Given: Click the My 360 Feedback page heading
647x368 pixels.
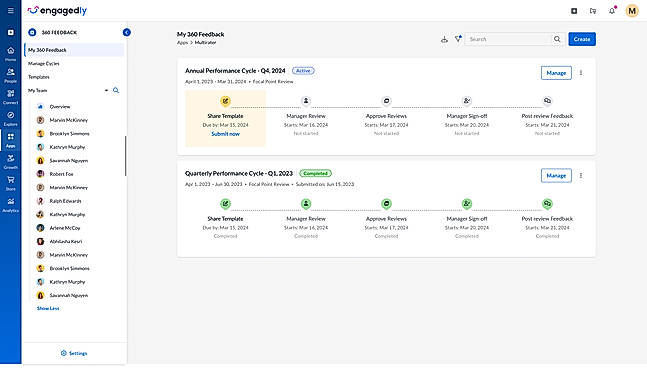Looking at the screenshot, I should pos(201,34).
